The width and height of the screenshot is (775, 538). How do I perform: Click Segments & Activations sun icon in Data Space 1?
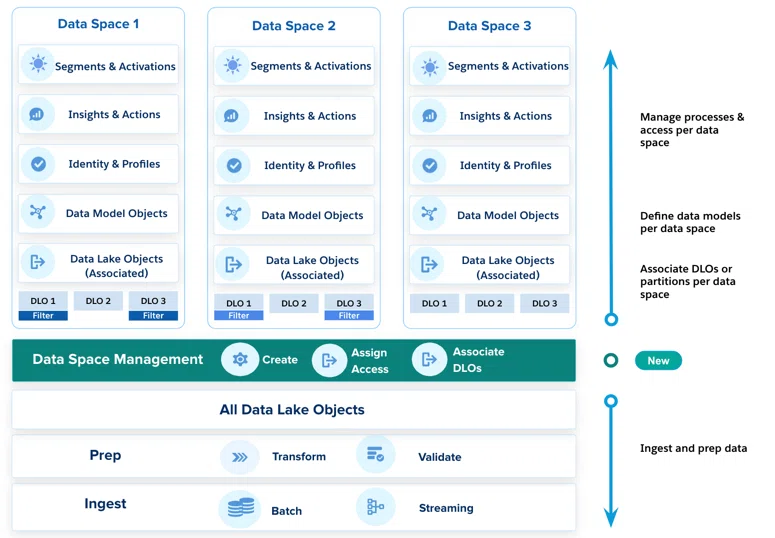point(38,64)
